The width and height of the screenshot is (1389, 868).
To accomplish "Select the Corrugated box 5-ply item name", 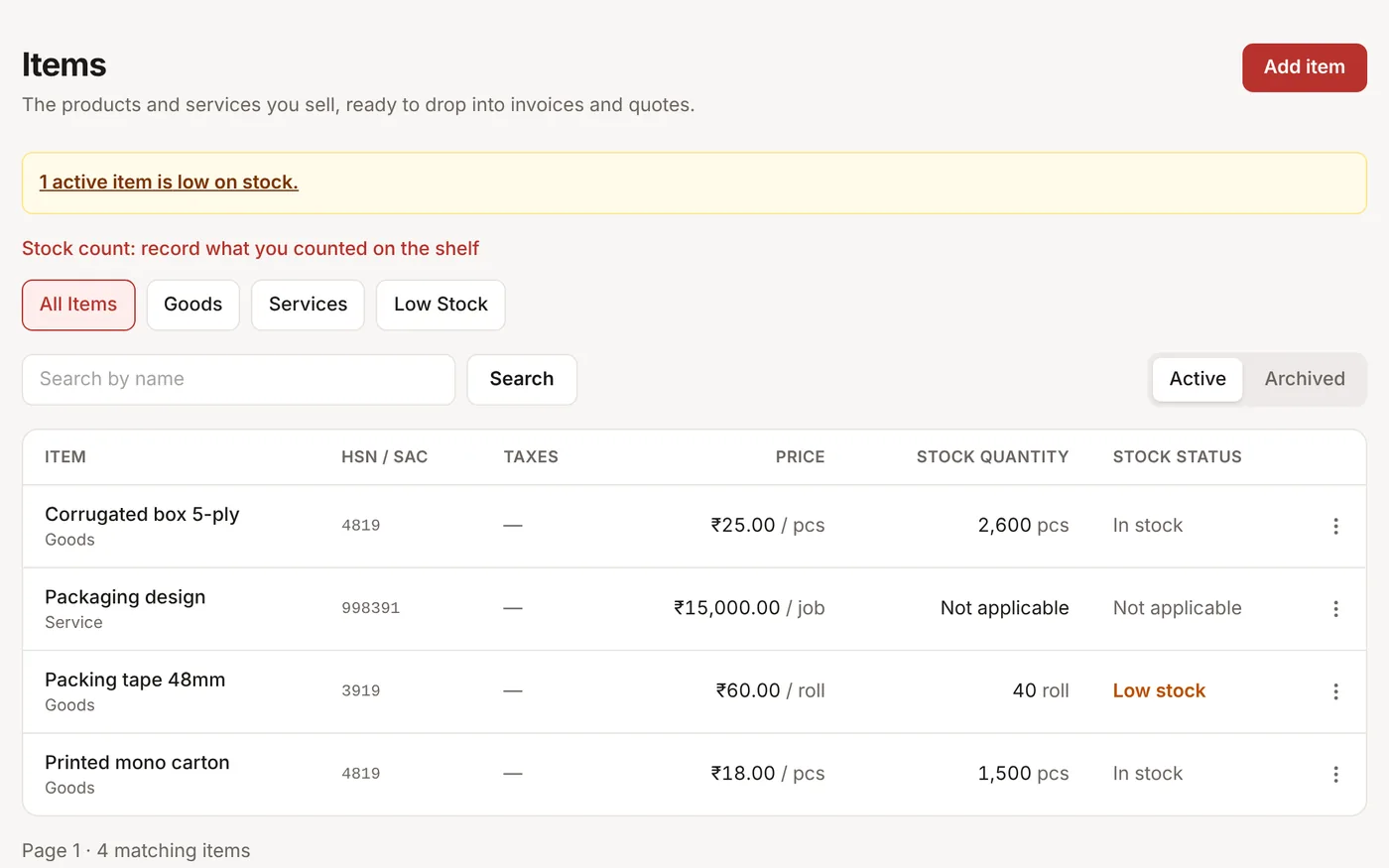I will pyautogui.click(x=142, y=514).
